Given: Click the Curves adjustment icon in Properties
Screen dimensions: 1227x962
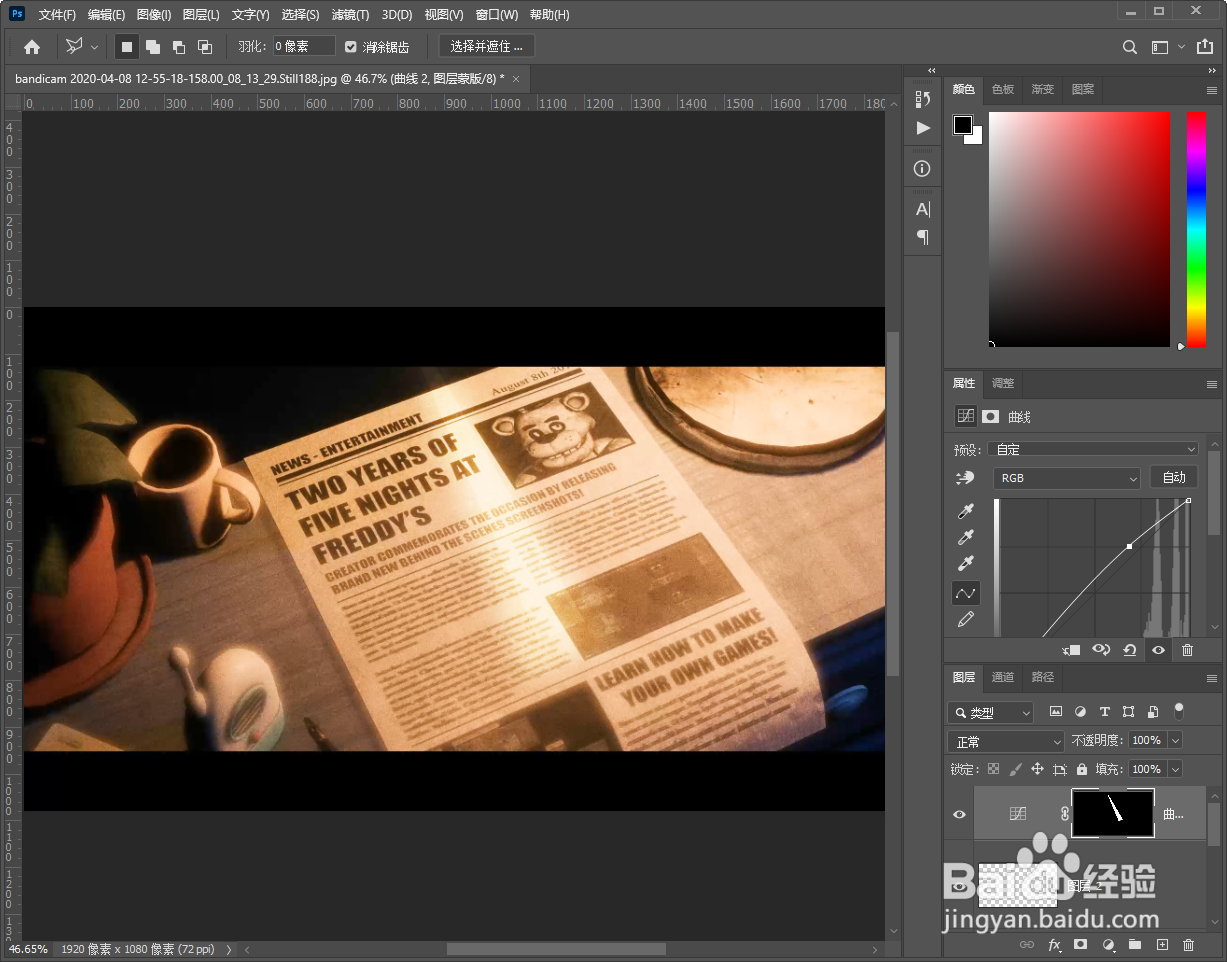Looking at the screenshot, I should [966, 416].
